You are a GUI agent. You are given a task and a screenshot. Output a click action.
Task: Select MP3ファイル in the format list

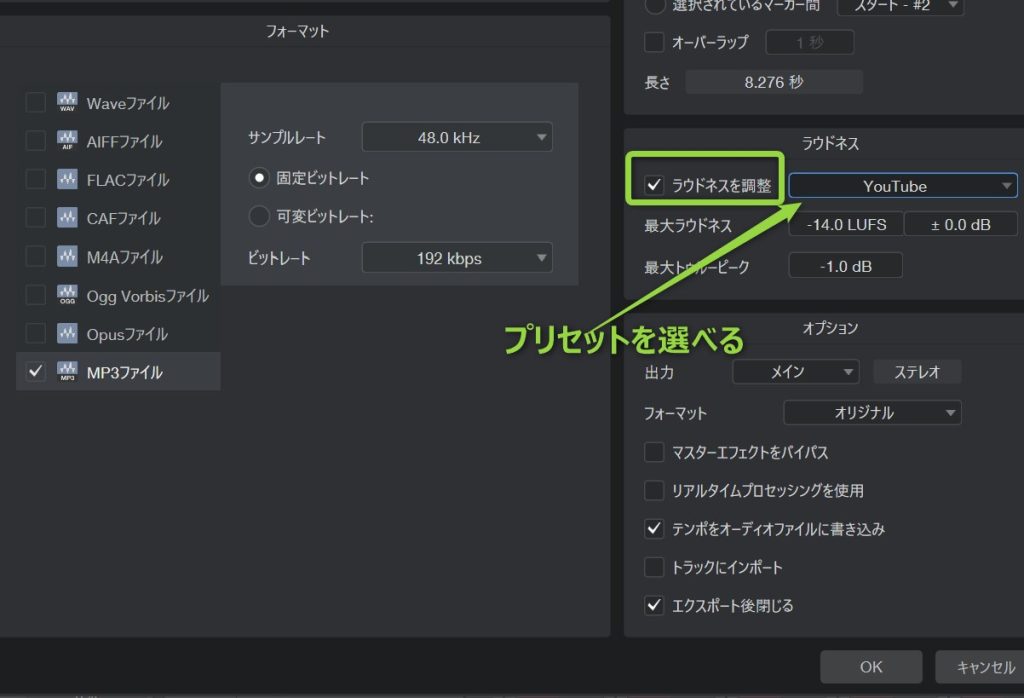[125, 372]
